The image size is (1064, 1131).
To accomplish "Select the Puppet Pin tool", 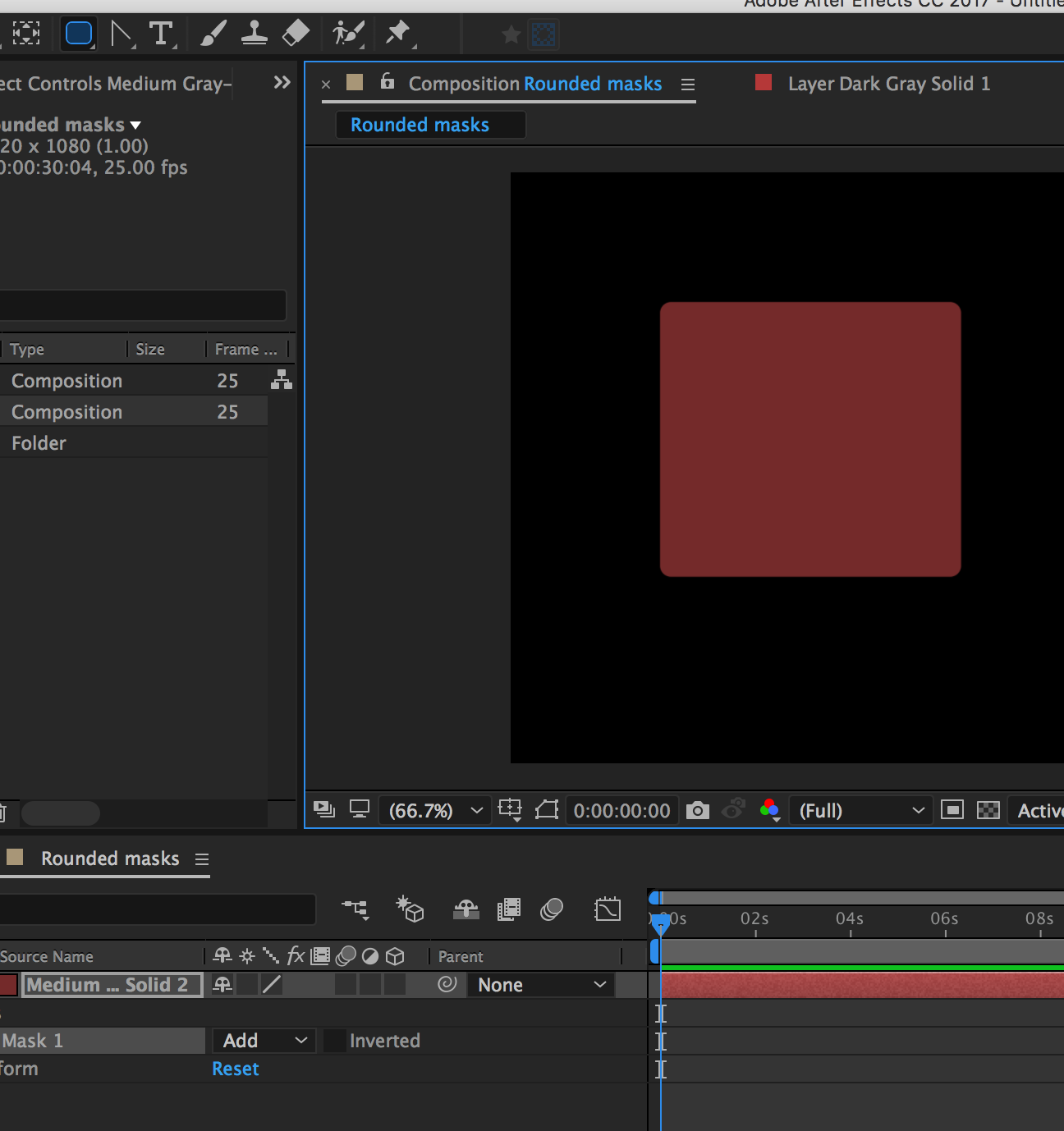I will point(399,34).
